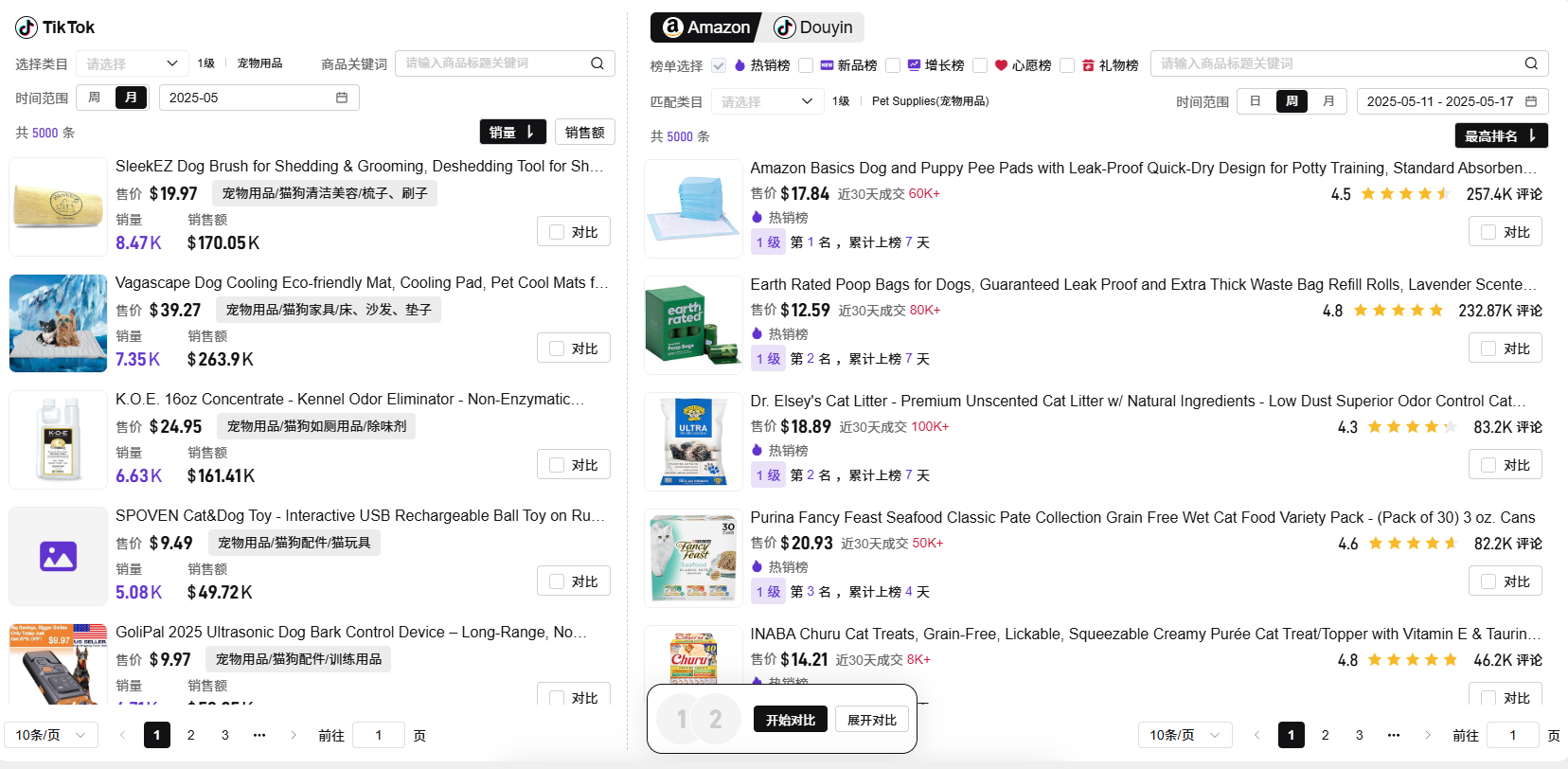1568x769 pixels.
Task: Click the TikTok pagination ellipsis icon
Action: coord(259,735)
